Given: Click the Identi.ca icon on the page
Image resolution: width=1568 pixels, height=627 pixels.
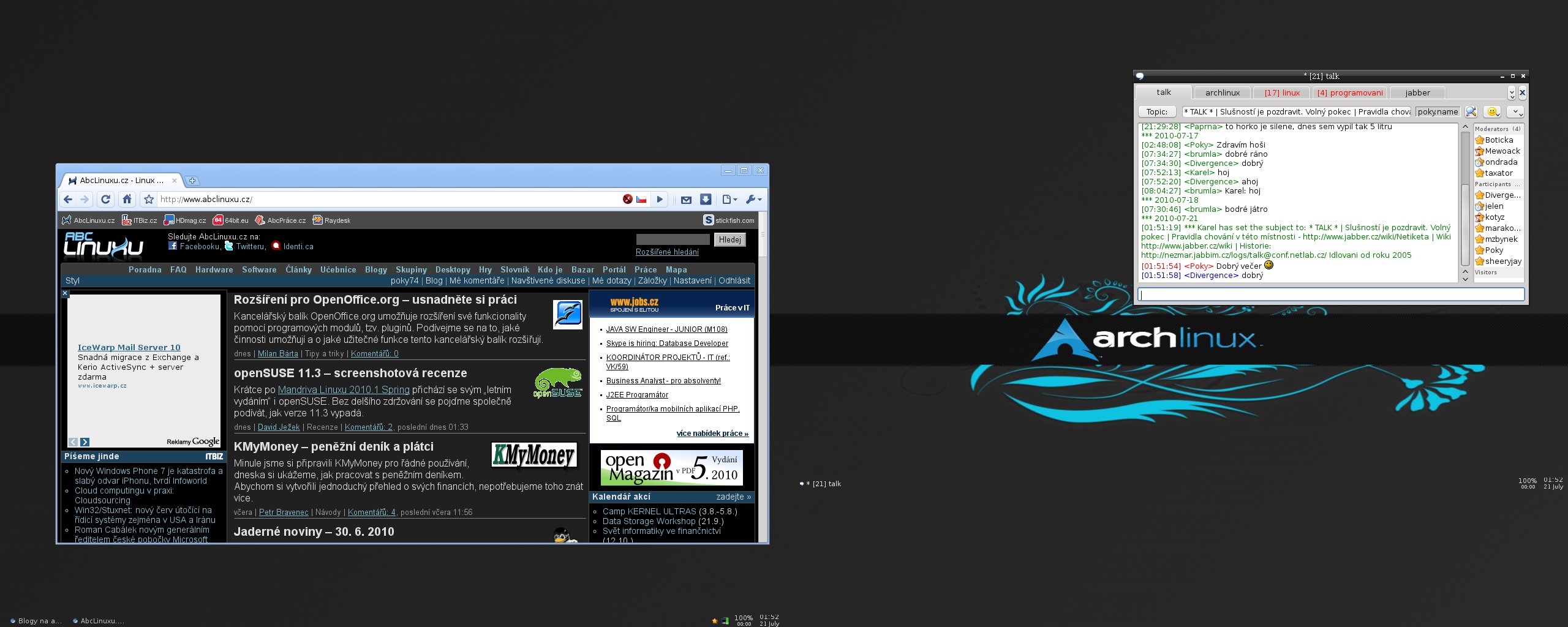Looking at the screenshot, I should (276, 246).
